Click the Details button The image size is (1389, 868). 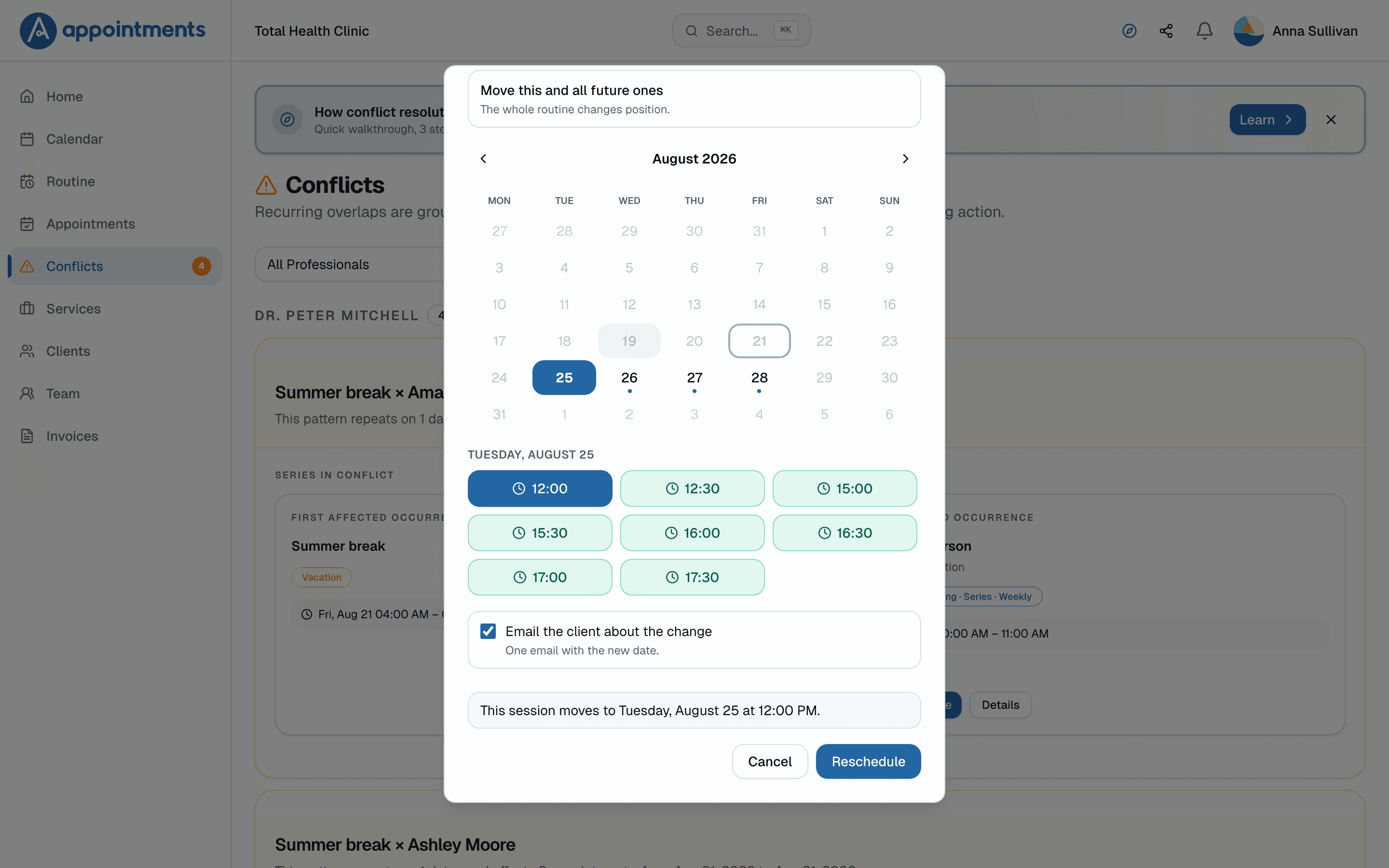point(1000,705)
